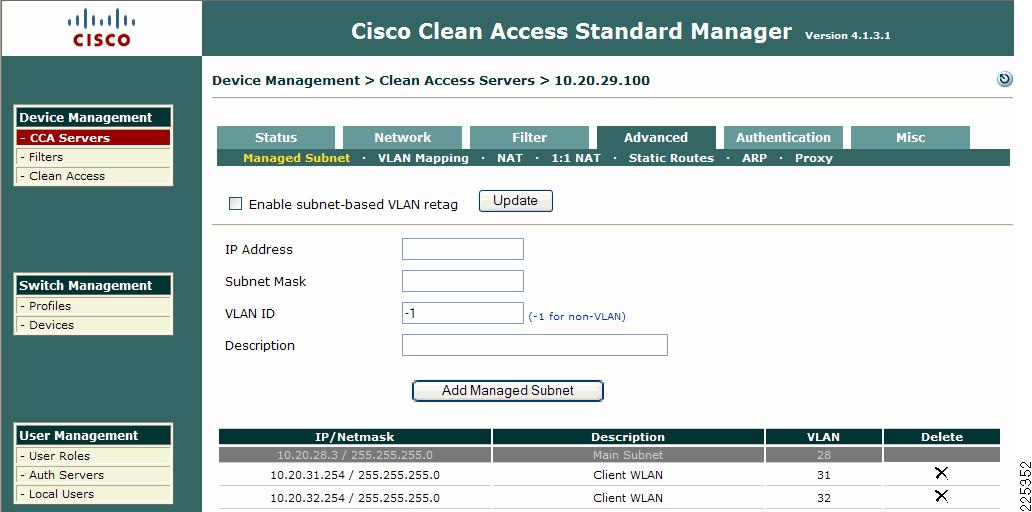Open CCA Servers in sidebar
Image resolution: width=1032 pixels, height=512 pixels.
[x=93, y=138]
